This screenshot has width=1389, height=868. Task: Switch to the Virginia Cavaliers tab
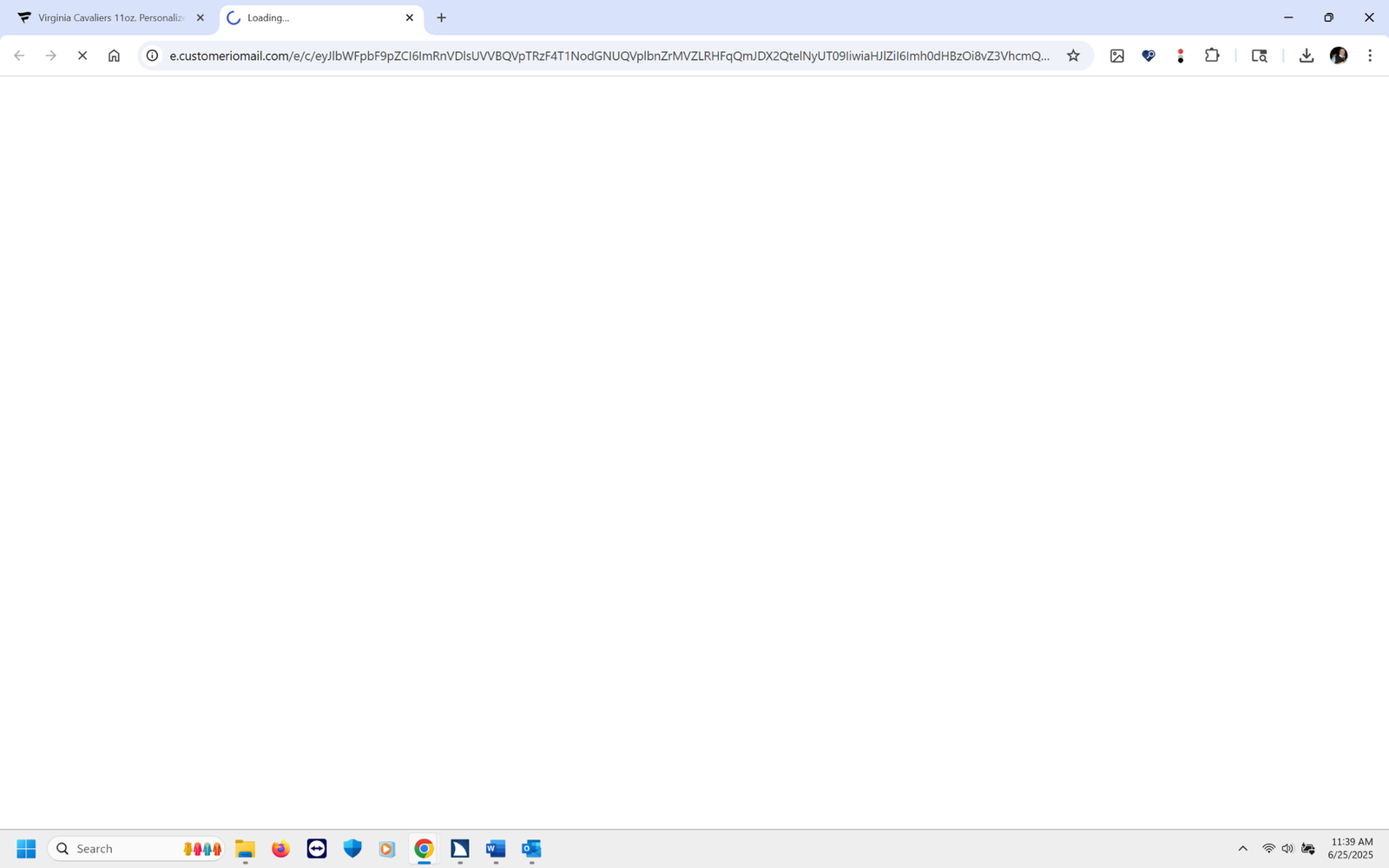[111, 17]
